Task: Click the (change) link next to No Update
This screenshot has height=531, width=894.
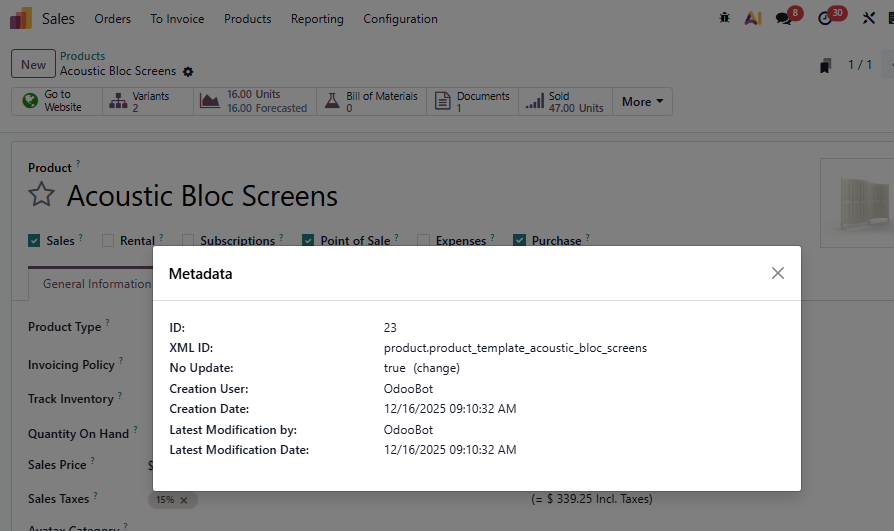Action: (x=436, y=368)
